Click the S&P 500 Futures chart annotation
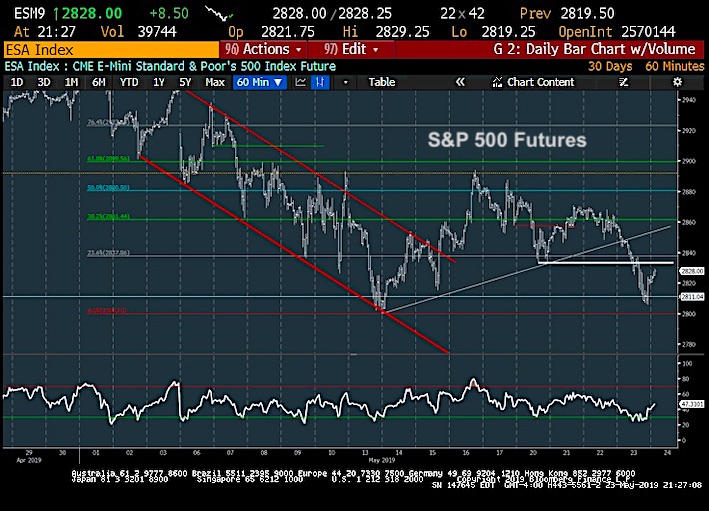 (x=507, y=140)
